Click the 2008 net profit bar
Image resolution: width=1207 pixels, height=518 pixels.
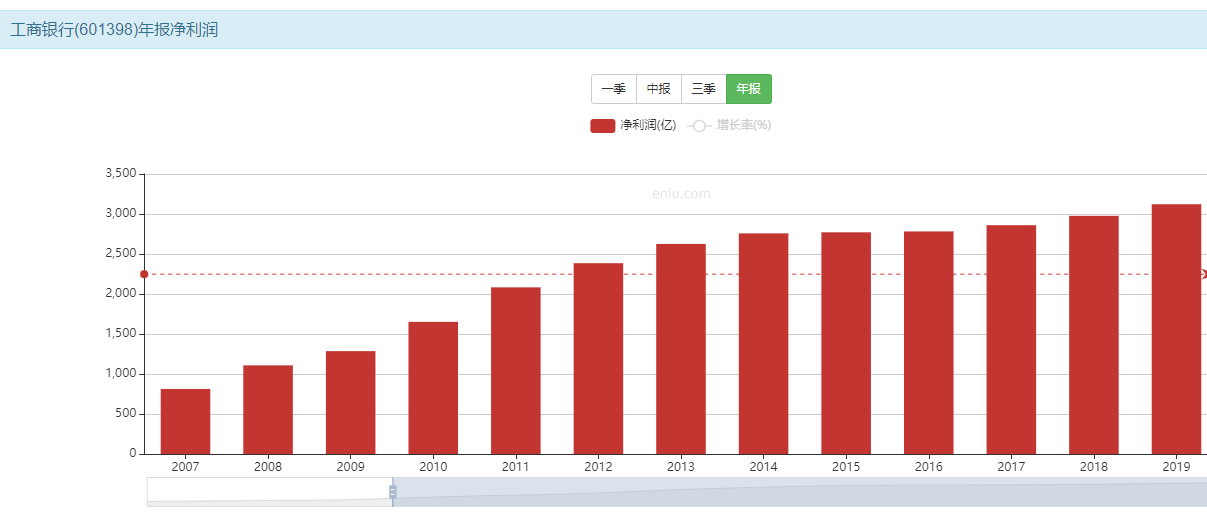268,410
